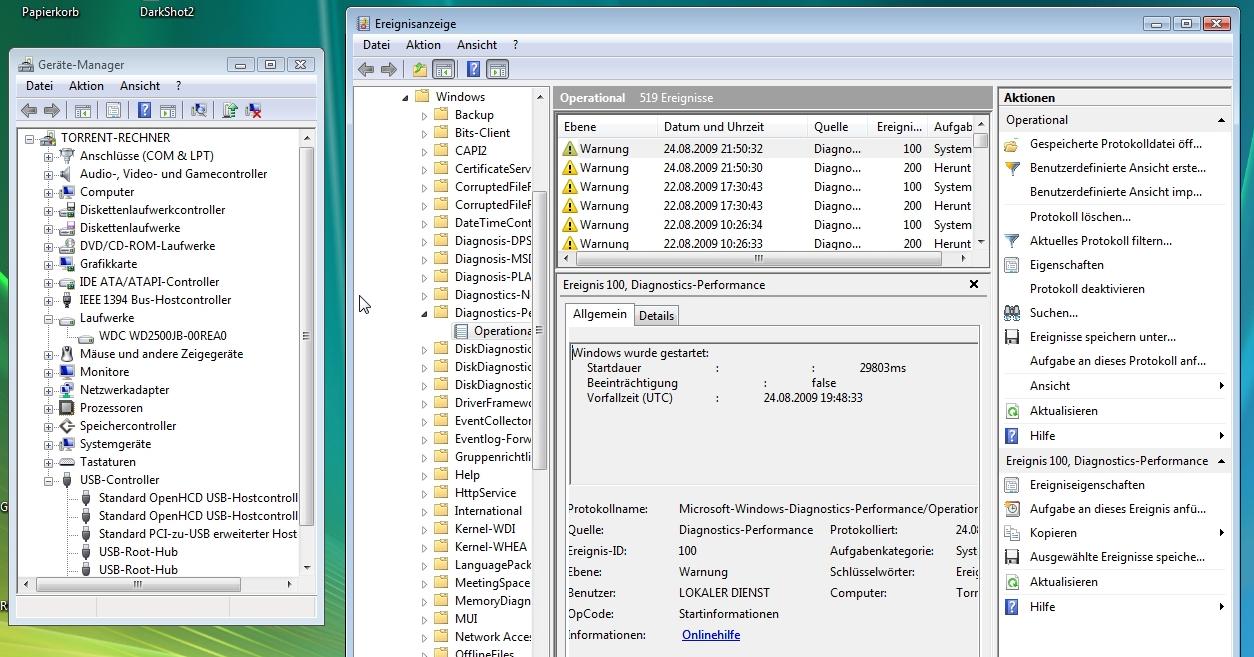Select WDC WD2500JB-00REA0 drive in Geräte-Manager
1254x657 pixels.
click(163, 336)
